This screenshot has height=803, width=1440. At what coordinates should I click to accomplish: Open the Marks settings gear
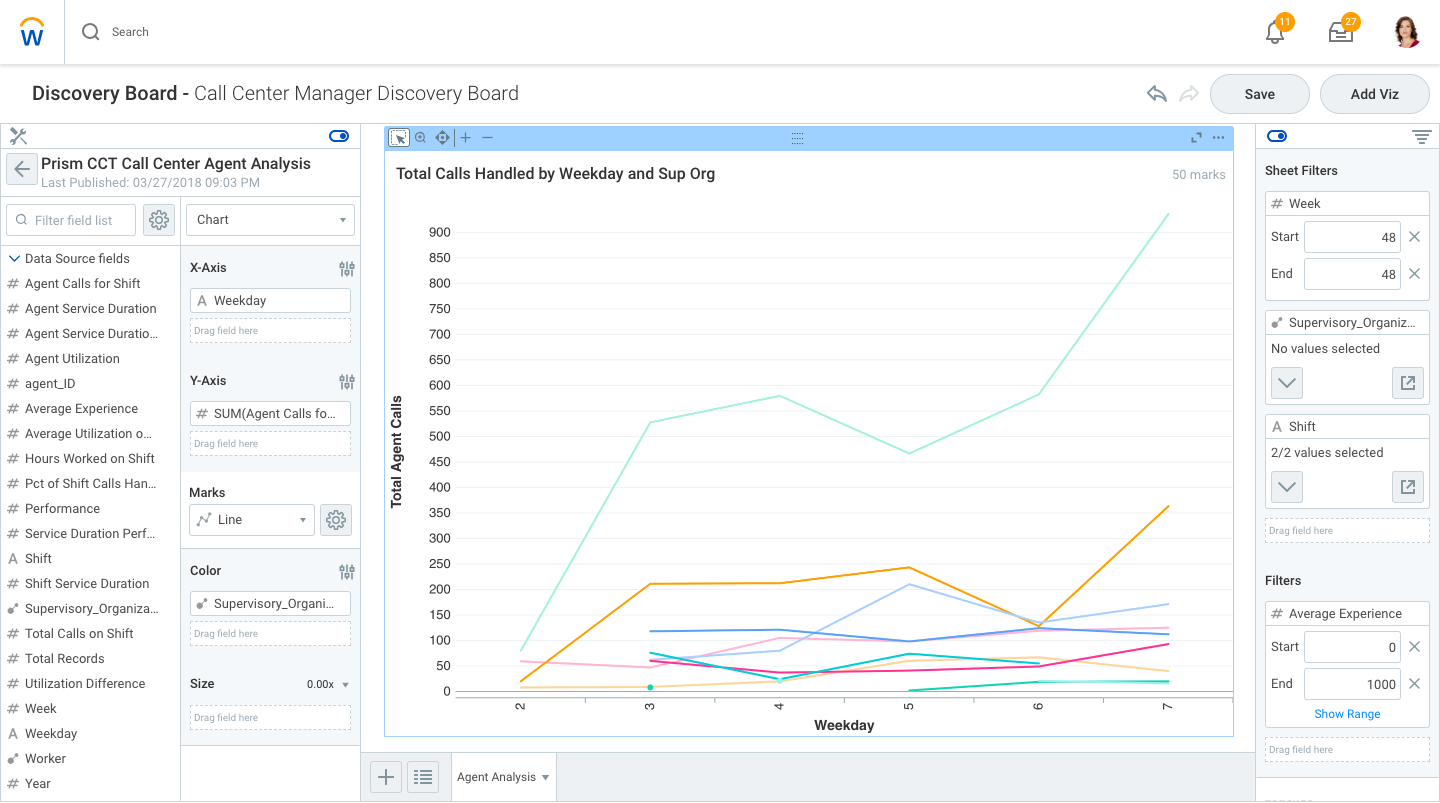click(x=336, y=520)
